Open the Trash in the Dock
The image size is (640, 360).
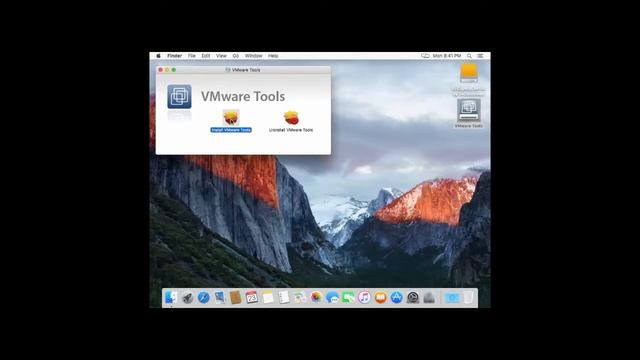click(469, 298)
